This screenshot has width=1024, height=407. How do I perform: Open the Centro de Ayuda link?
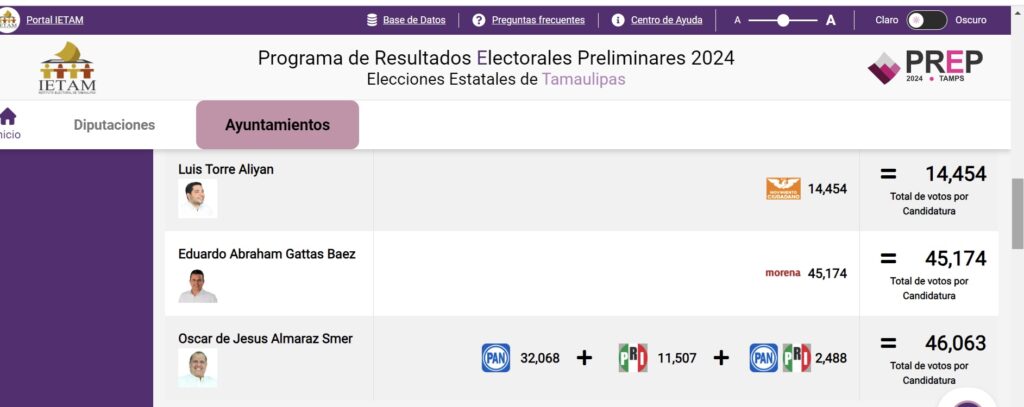667,20
